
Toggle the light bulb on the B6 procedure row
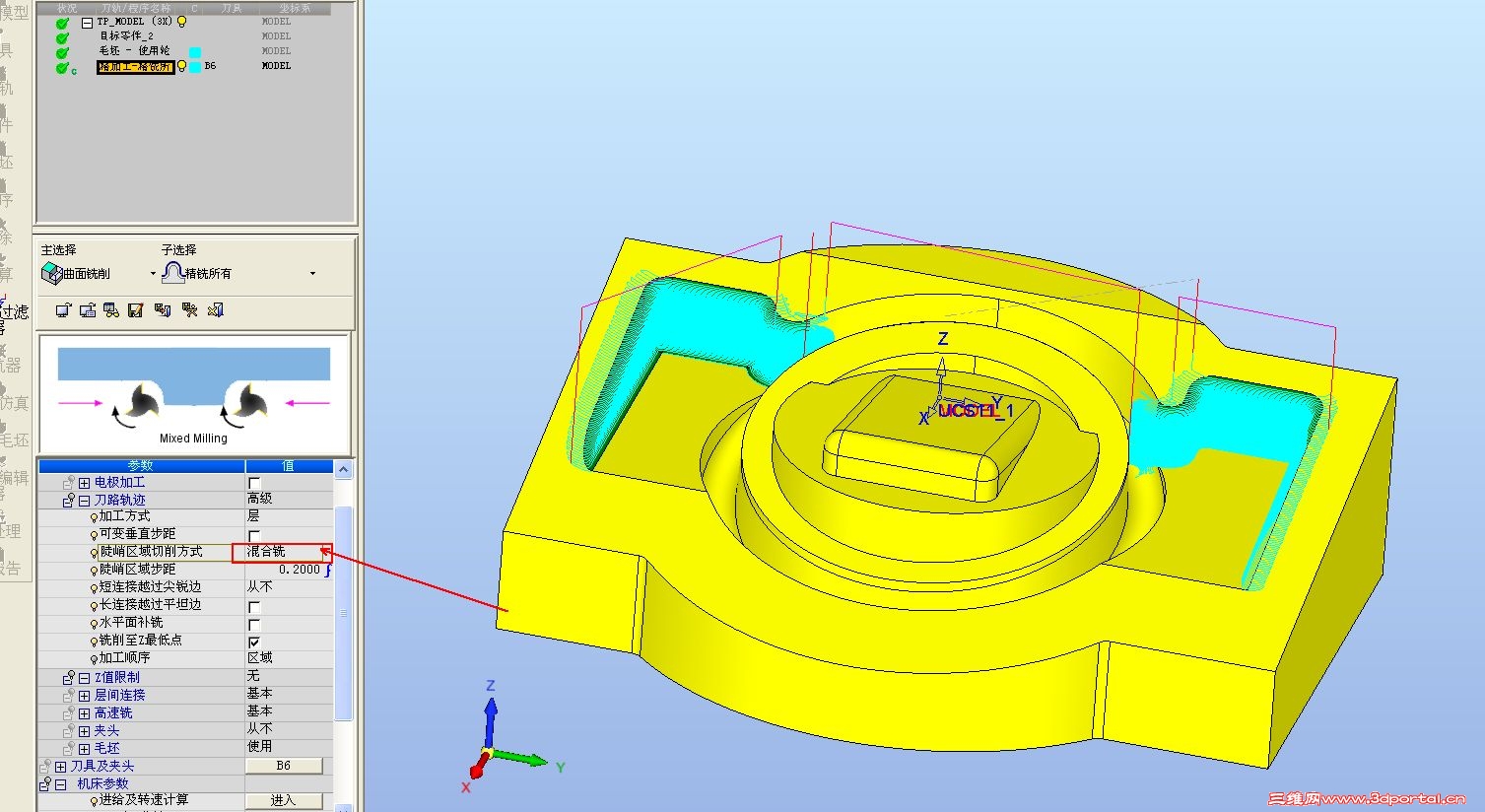click(x=181, y=67)
